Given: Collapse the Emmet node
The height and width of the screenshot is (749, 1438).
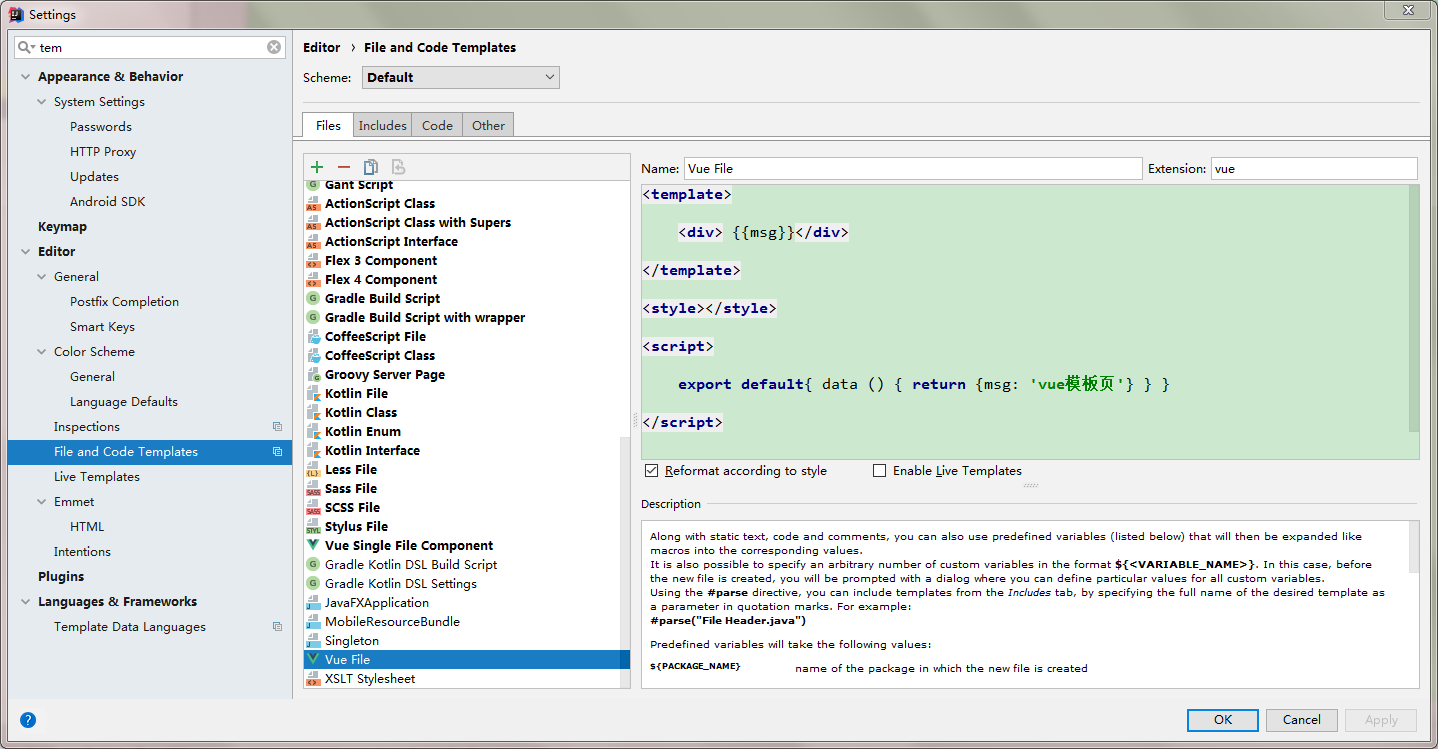Looking at the screenshot, I should (41, 502).
